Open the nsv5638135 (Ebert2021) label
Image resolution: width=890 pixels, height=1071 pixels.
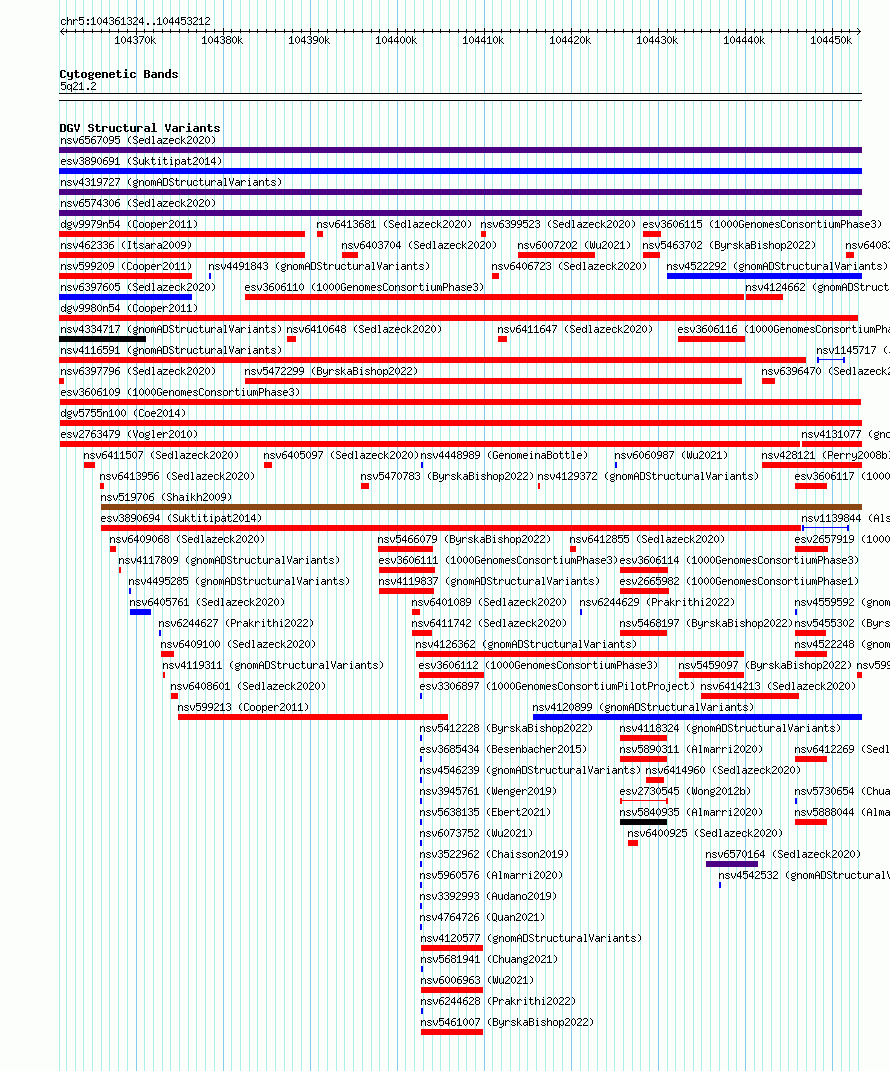tap(485, 813)
